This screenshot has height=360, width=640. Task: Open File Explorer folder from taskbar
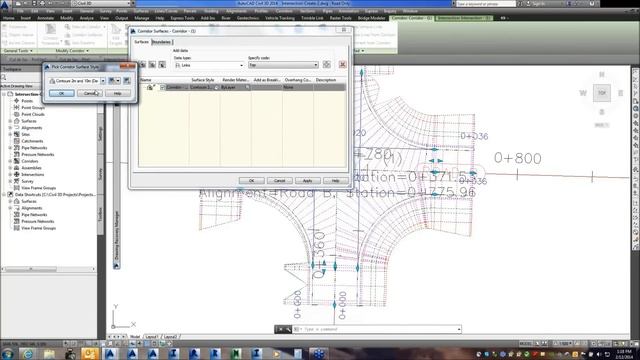[49, 353]
